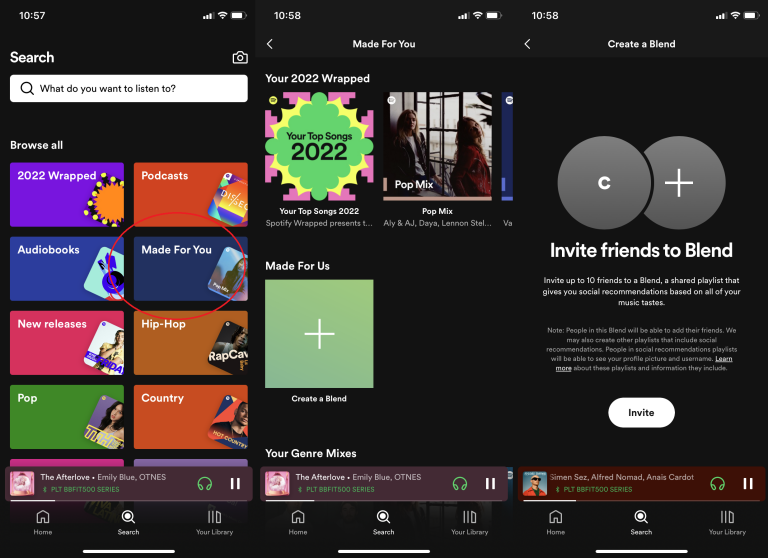Select Your Library tab on Create a Blend screen
This screenshot has width=768, height=558.
tap(727, 522)
